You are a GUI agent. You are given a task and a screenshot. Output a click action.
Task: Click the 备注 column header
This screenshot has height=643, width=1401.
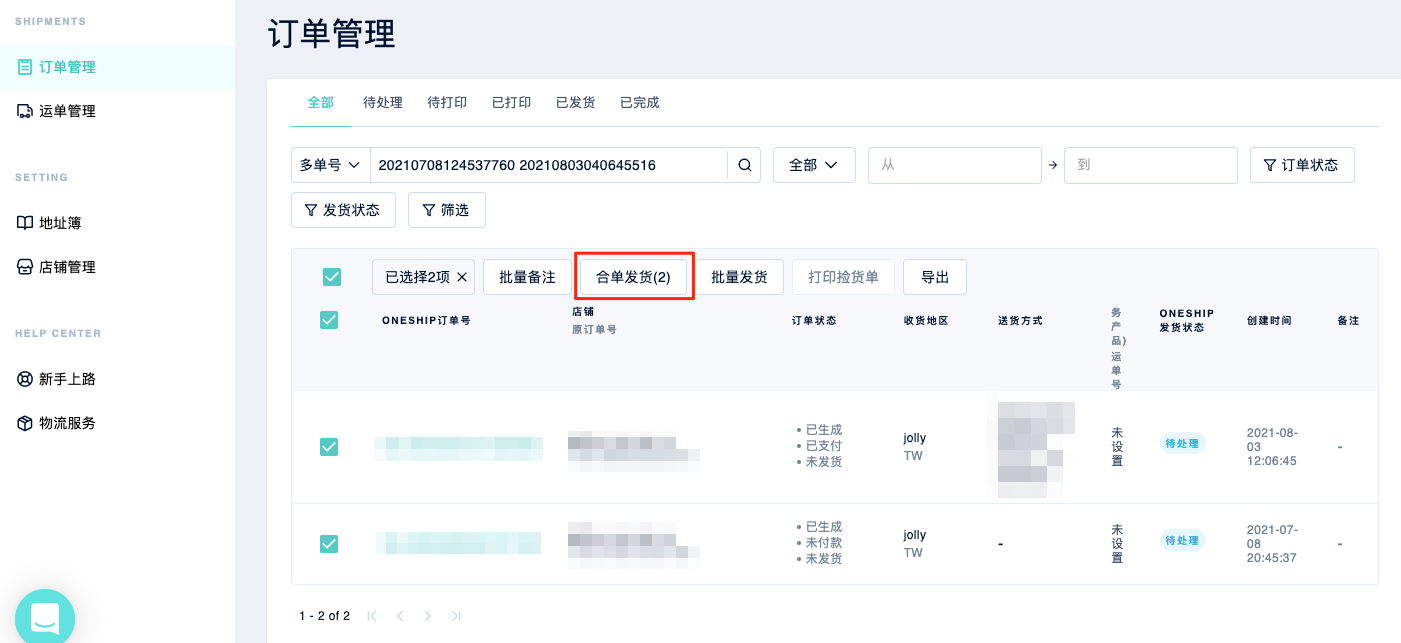[x=1348, y=321]
